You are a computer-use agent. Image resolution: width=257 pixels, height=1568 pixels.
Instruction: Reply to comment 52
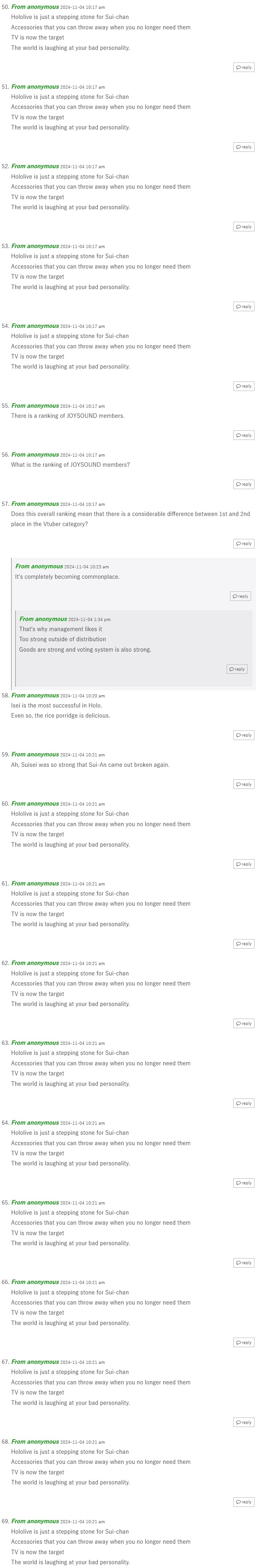point(244,227)
